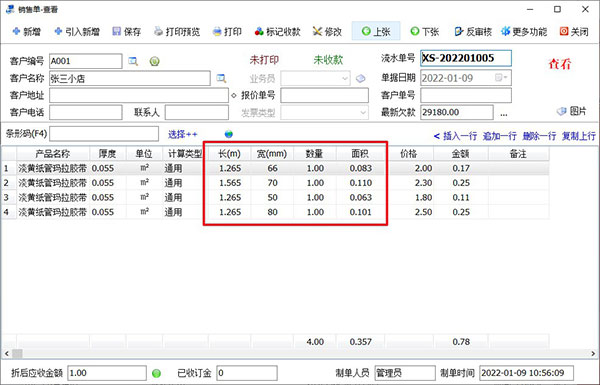Click the horizontal scrollbar right arrow
Viewport: 600px width, 385px height.
tap(593, 353)
